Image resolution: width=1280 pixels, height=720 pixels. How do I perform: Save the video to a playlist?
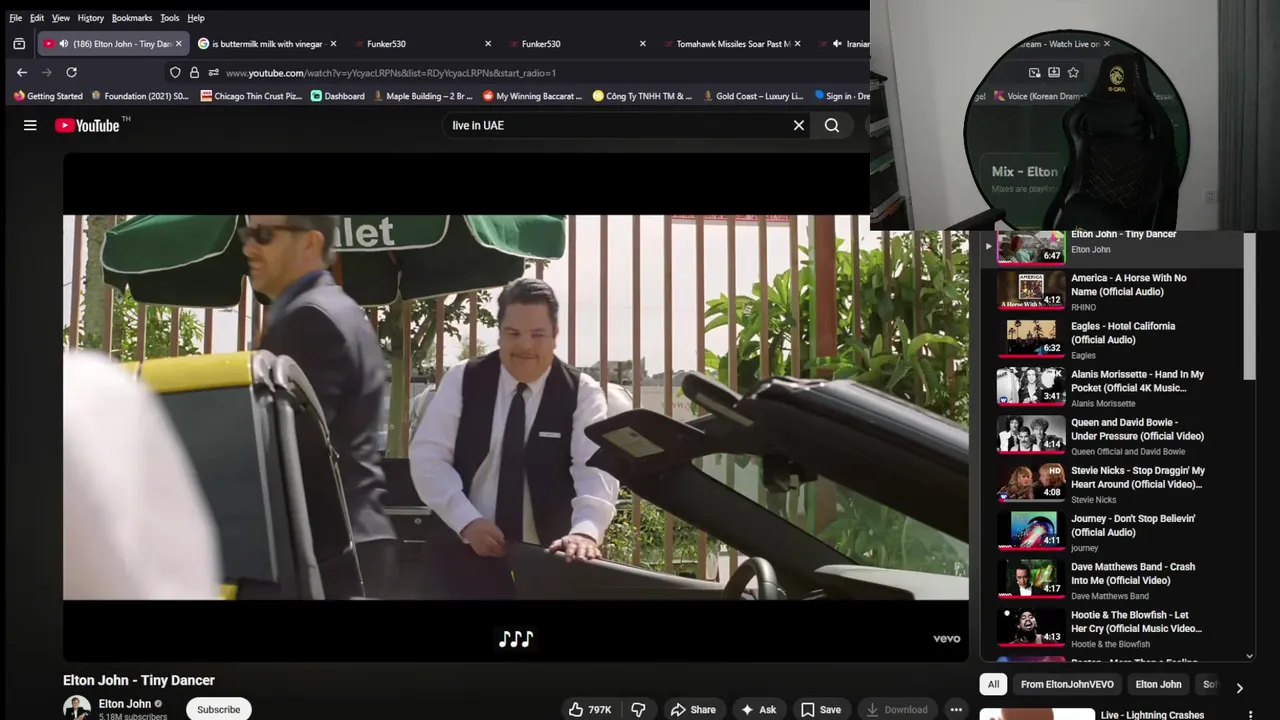pos(820,709)
